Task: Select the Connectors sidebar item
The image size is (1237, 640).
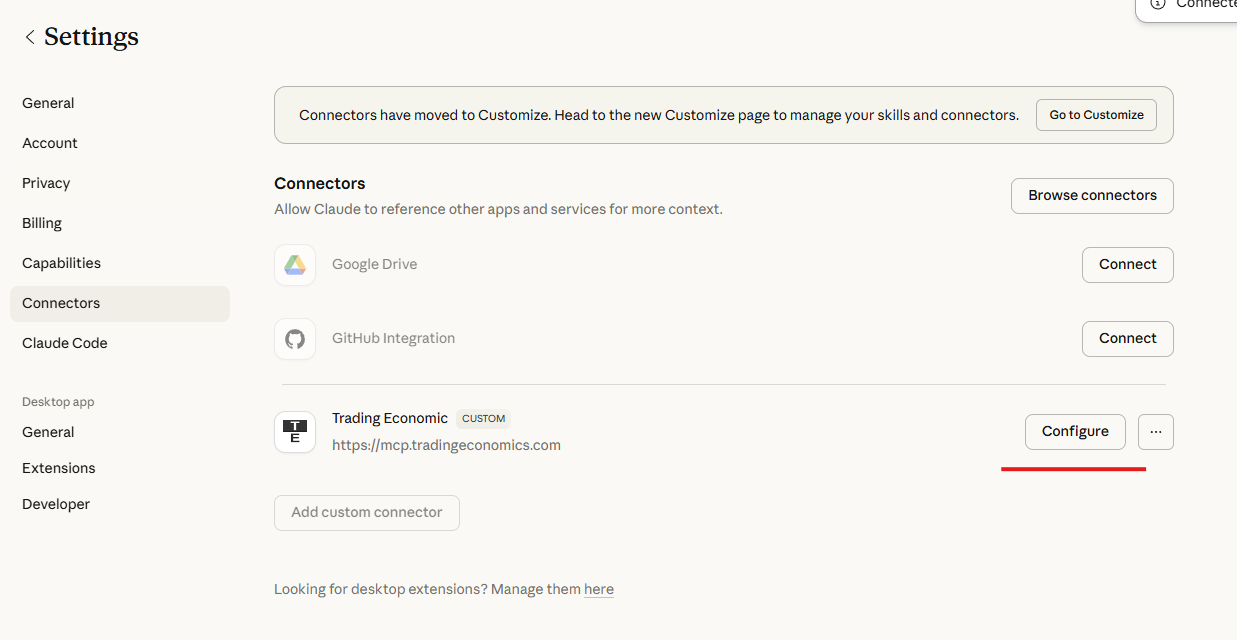Action: [61, 303]
